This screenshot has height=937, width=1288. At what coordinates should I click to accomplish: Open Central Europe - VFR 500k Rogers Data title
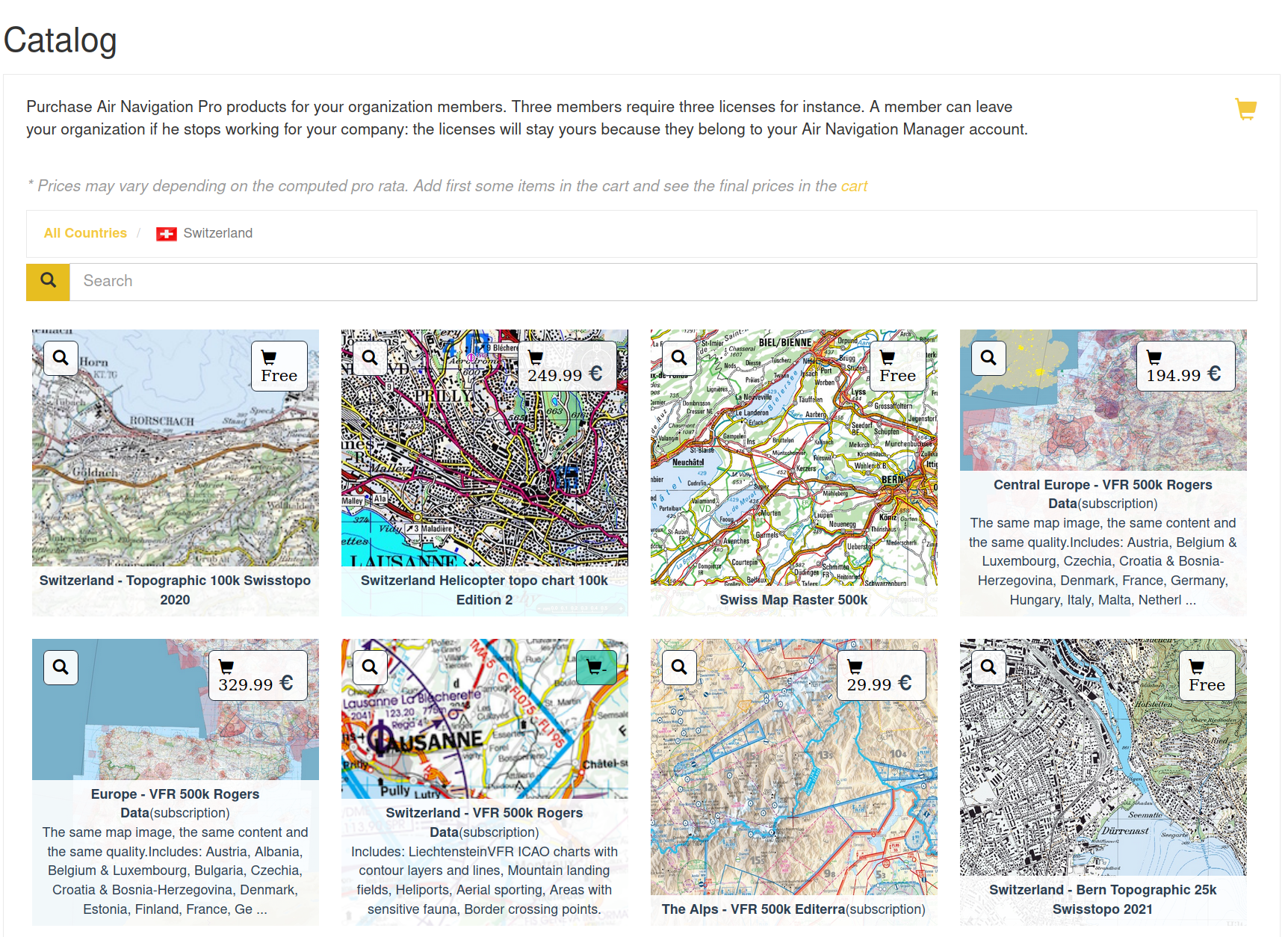pyautogui.click(x=1103, y=494)
